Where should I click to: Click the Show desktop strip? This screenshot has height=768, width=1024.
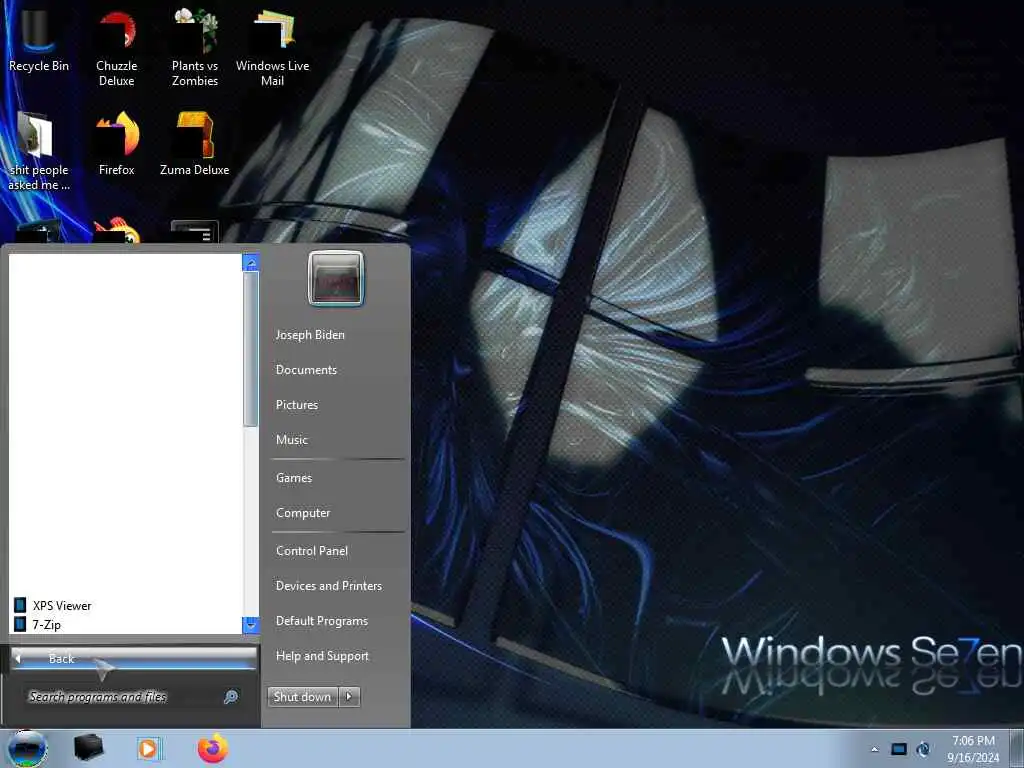(1017, 748)
